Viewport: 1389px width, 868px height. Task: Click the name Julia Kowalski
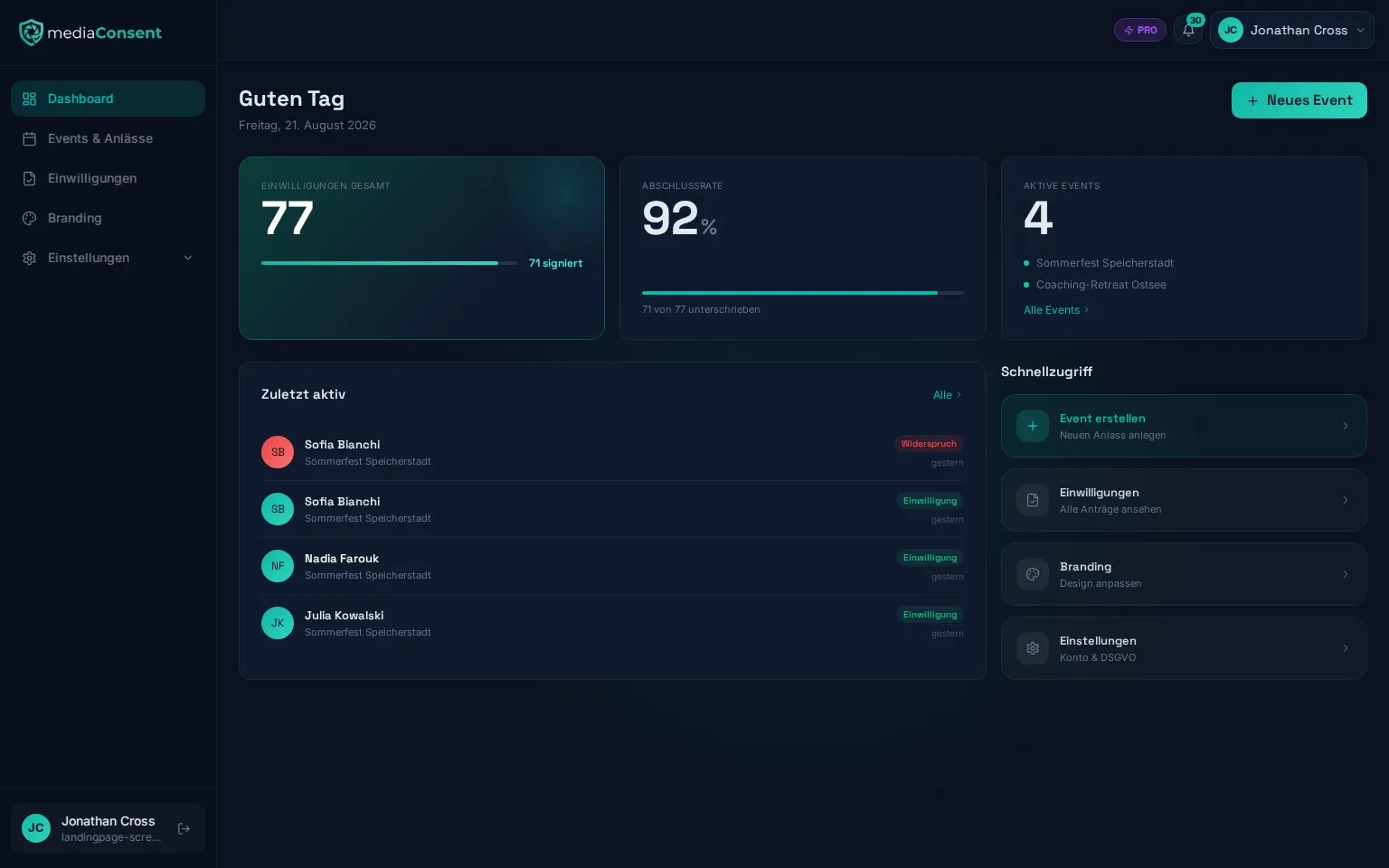(x=345, y=616)
